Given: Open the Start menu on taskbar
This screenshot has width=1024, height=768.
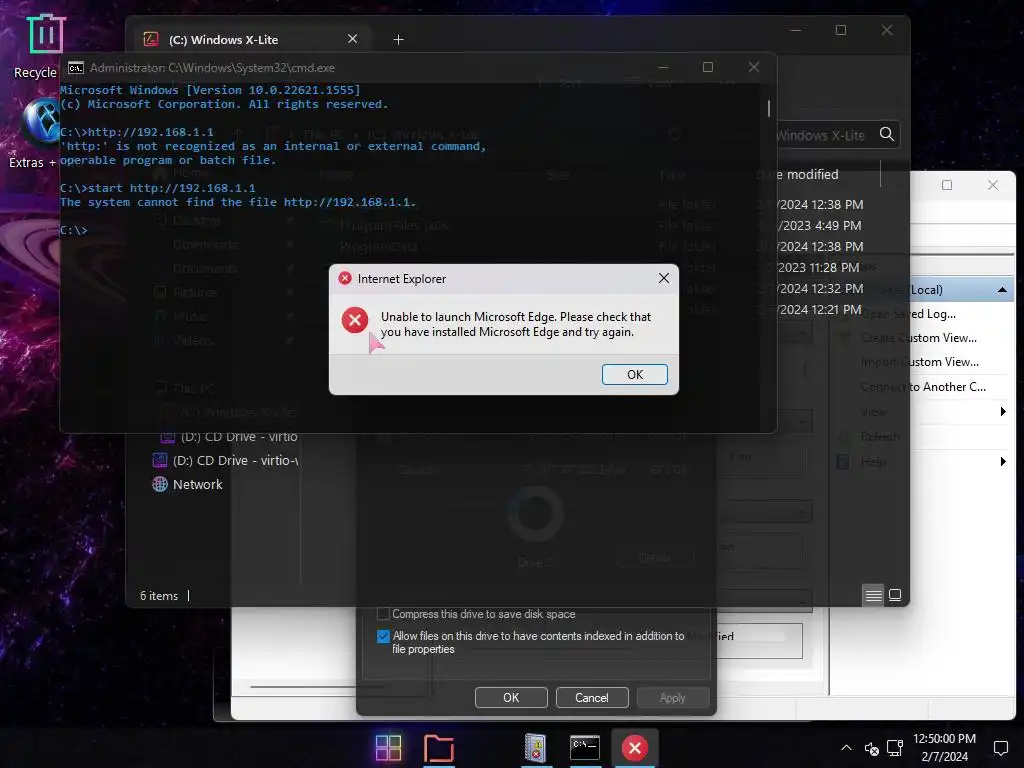Looking at the screenshot, I should pos(388,748).
